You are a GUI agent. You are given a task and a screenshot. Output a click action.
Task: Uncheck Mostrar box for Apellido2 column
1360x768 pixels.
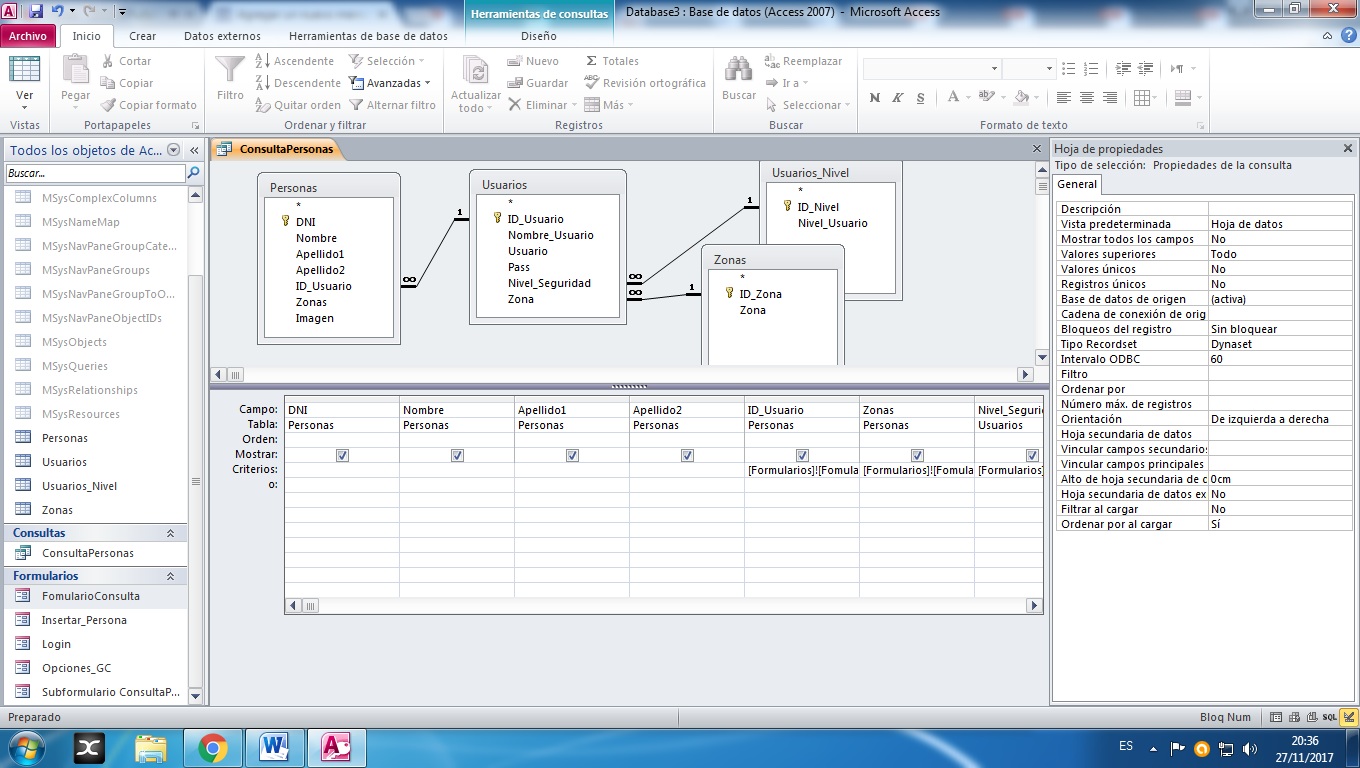pyautogui.click(x=687, y=455)
